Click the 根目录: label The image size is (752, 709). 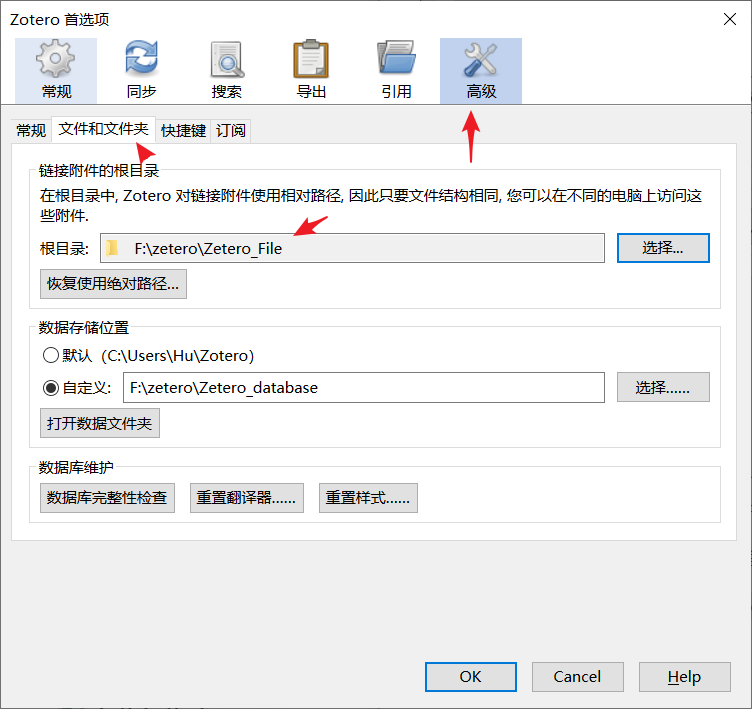tap(64, 248)
